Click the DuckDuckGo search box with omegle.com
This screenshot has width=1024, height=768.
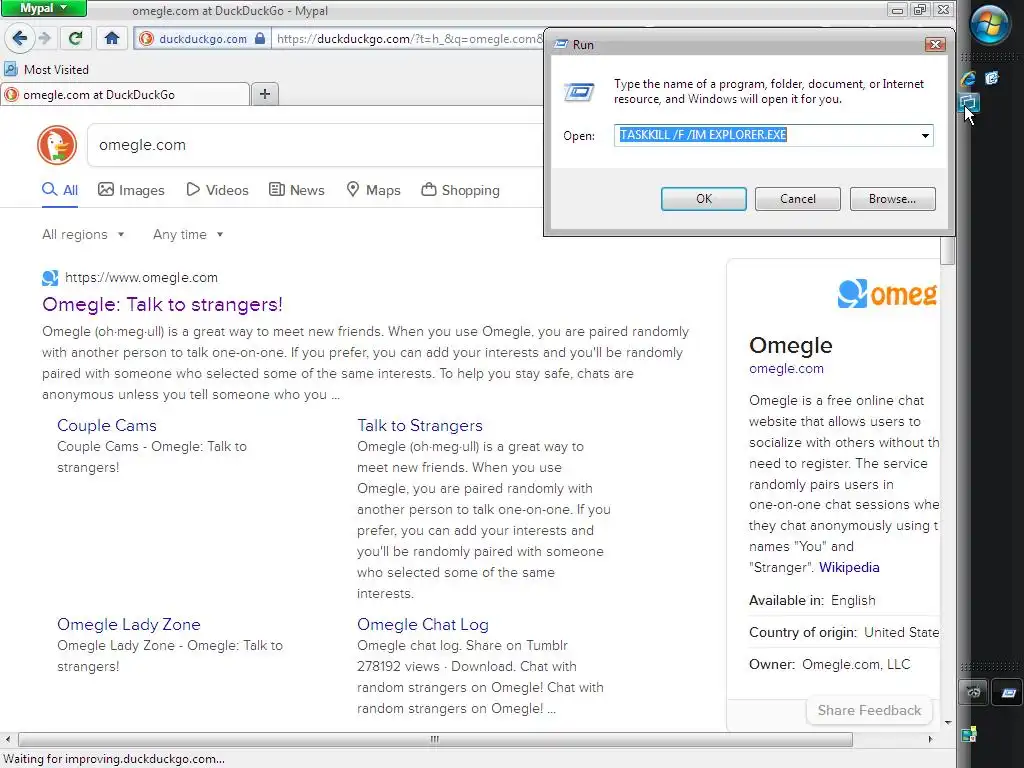pyautogui.click(x=317, y=145)
